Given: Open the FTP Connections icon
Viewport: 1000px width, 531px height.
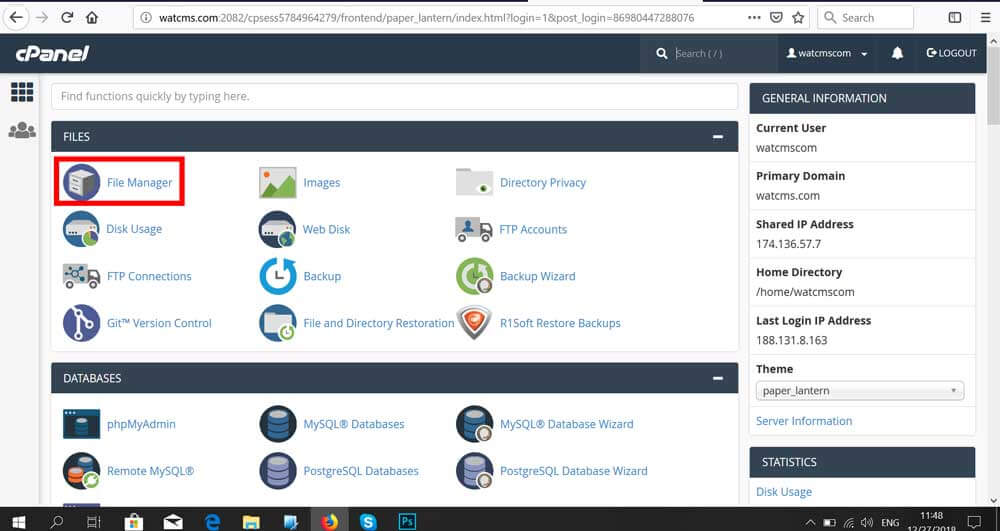Looking at the screenshot, I should 81,276.
